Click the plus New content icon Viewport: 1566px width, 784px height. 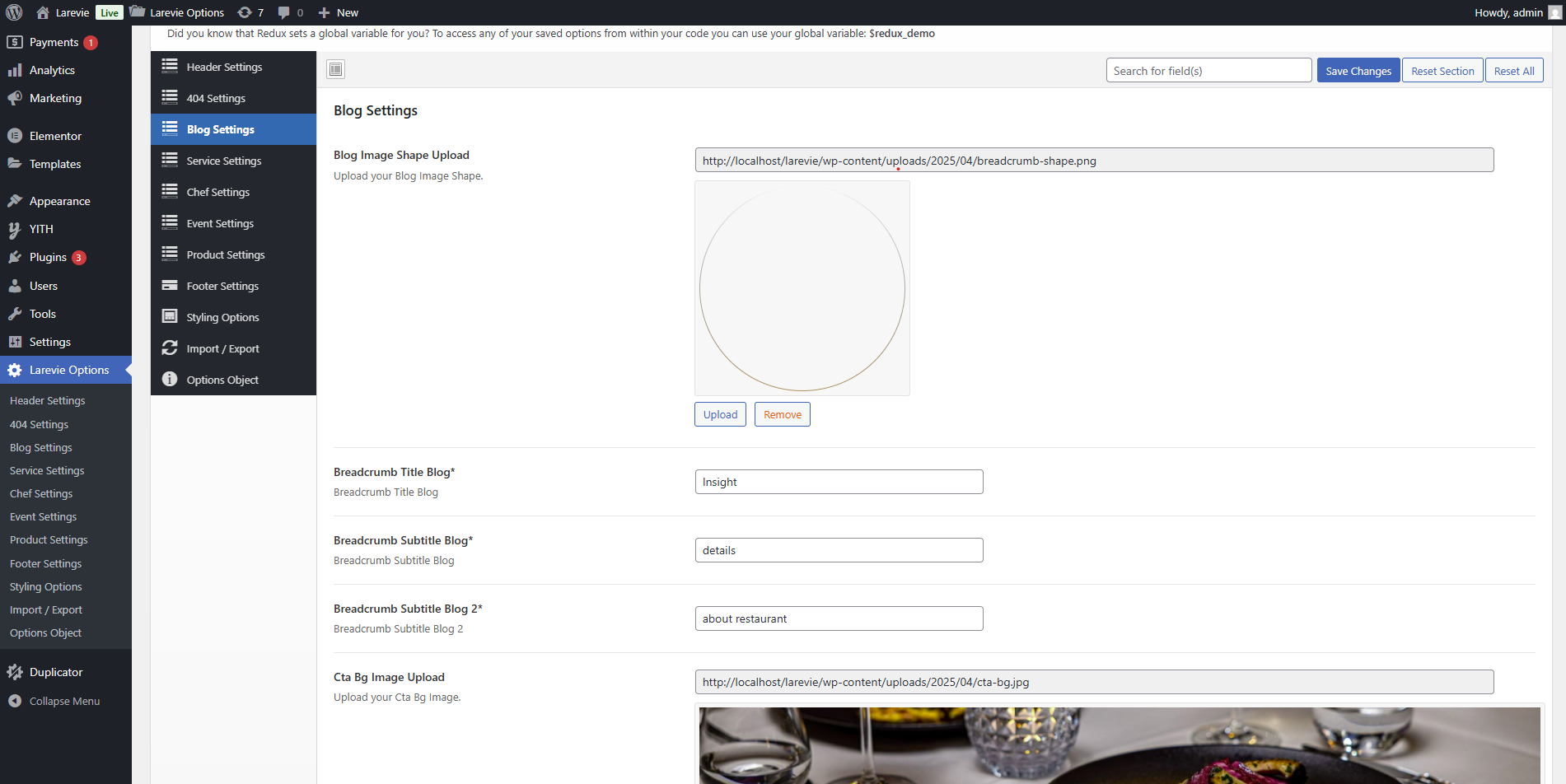pyautogui.click(x=324, y=12)
